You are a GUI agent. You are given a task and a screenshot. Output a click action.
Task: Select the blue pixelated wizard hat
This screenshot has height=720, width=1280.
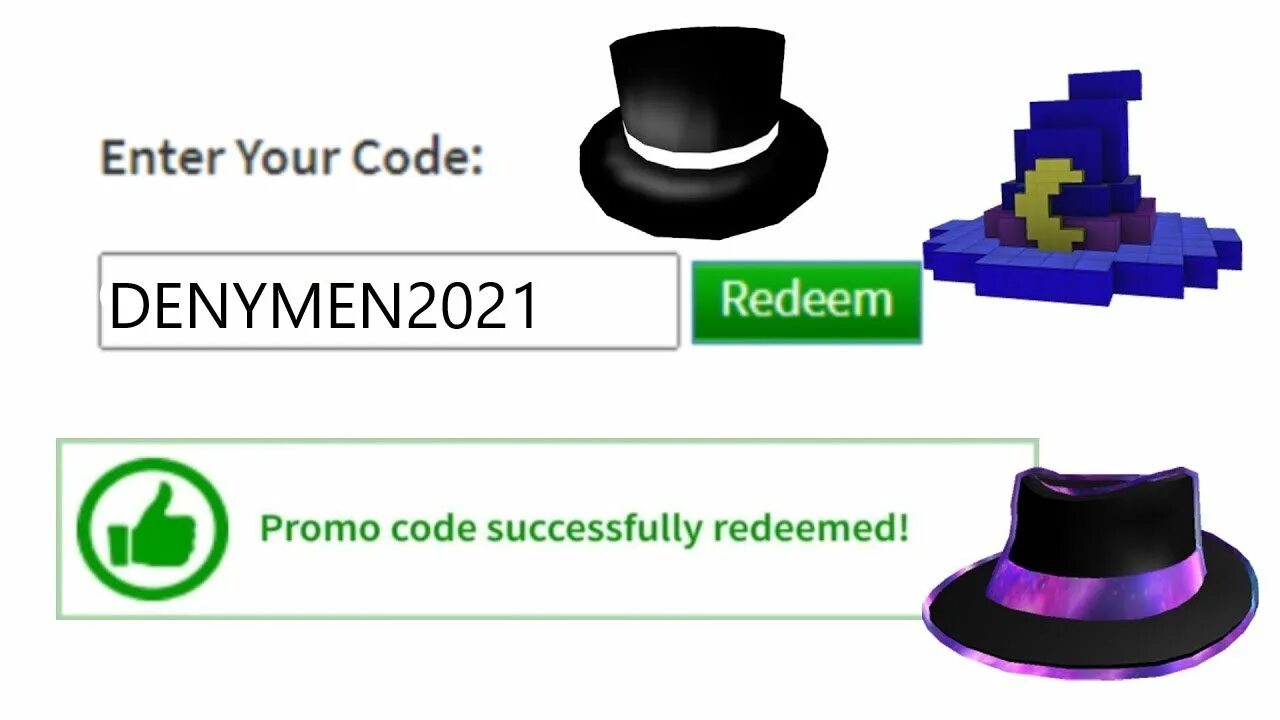[x=1082, y=190]
